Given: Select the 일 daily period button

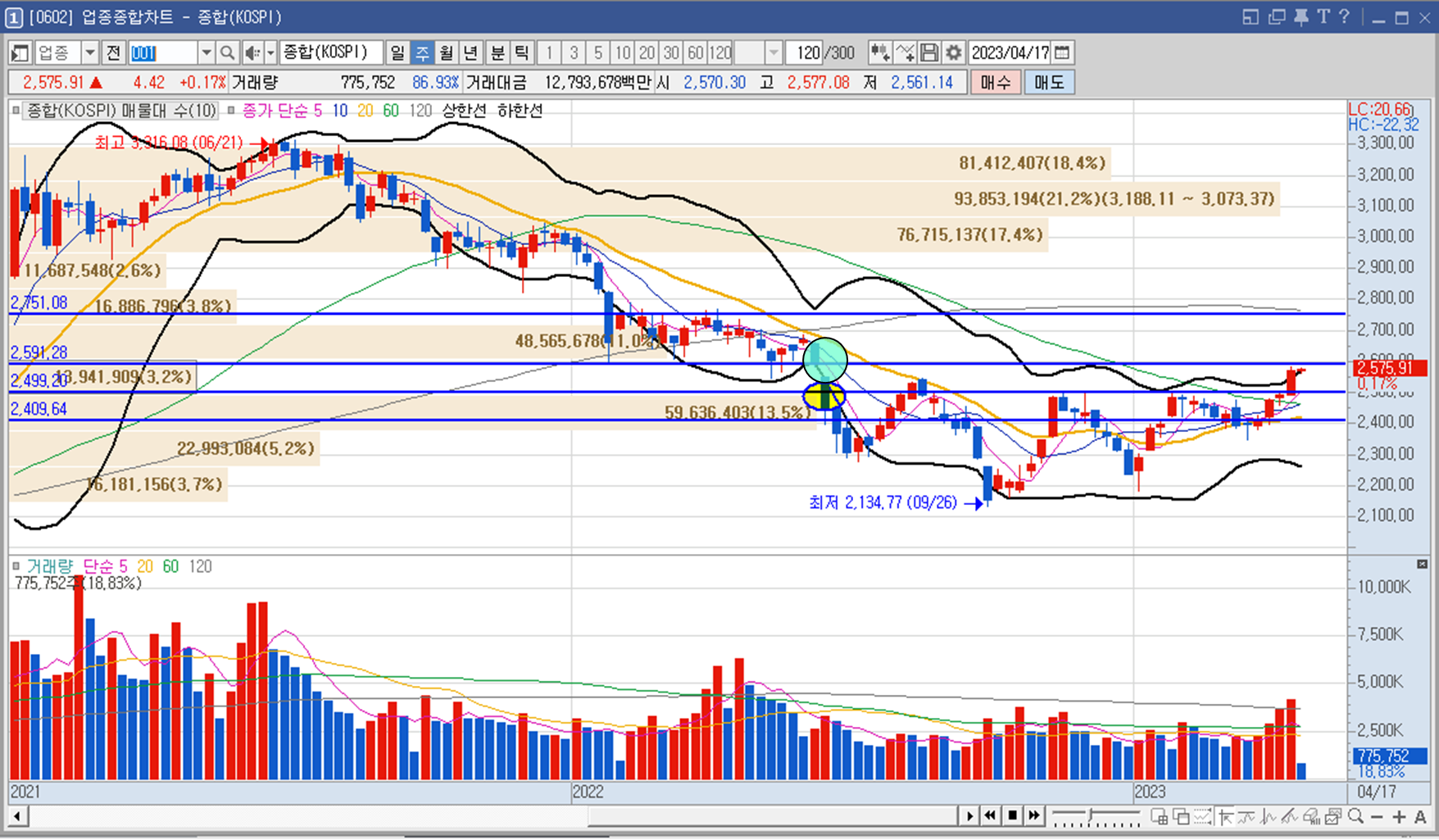Looking at the screenshot, I should (397, 53).
